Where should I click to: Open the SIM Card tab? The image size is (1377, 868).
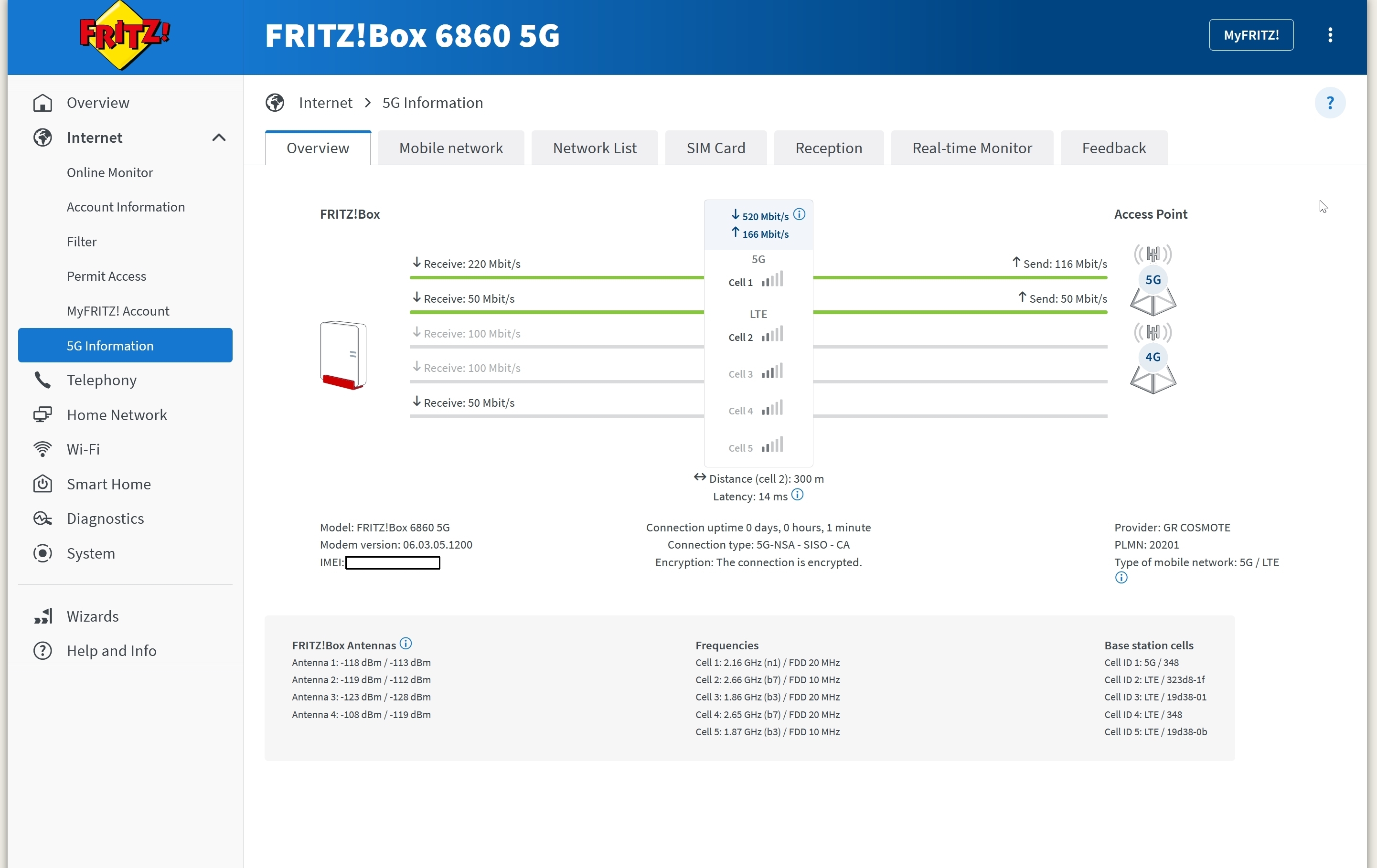pyautogui.click(x=715, y=148)
